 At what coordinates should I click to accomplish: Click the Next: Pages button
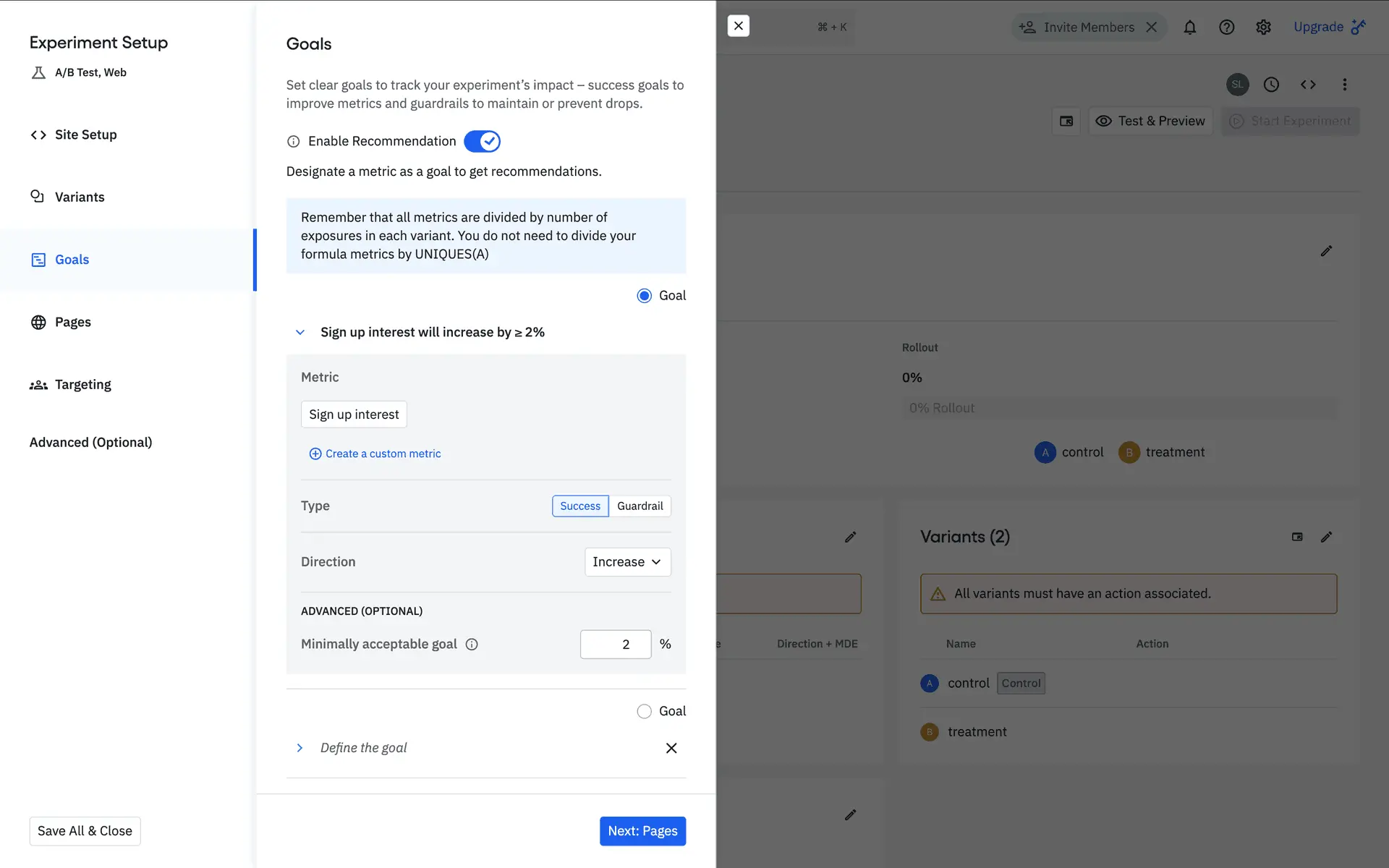(642, 831)
